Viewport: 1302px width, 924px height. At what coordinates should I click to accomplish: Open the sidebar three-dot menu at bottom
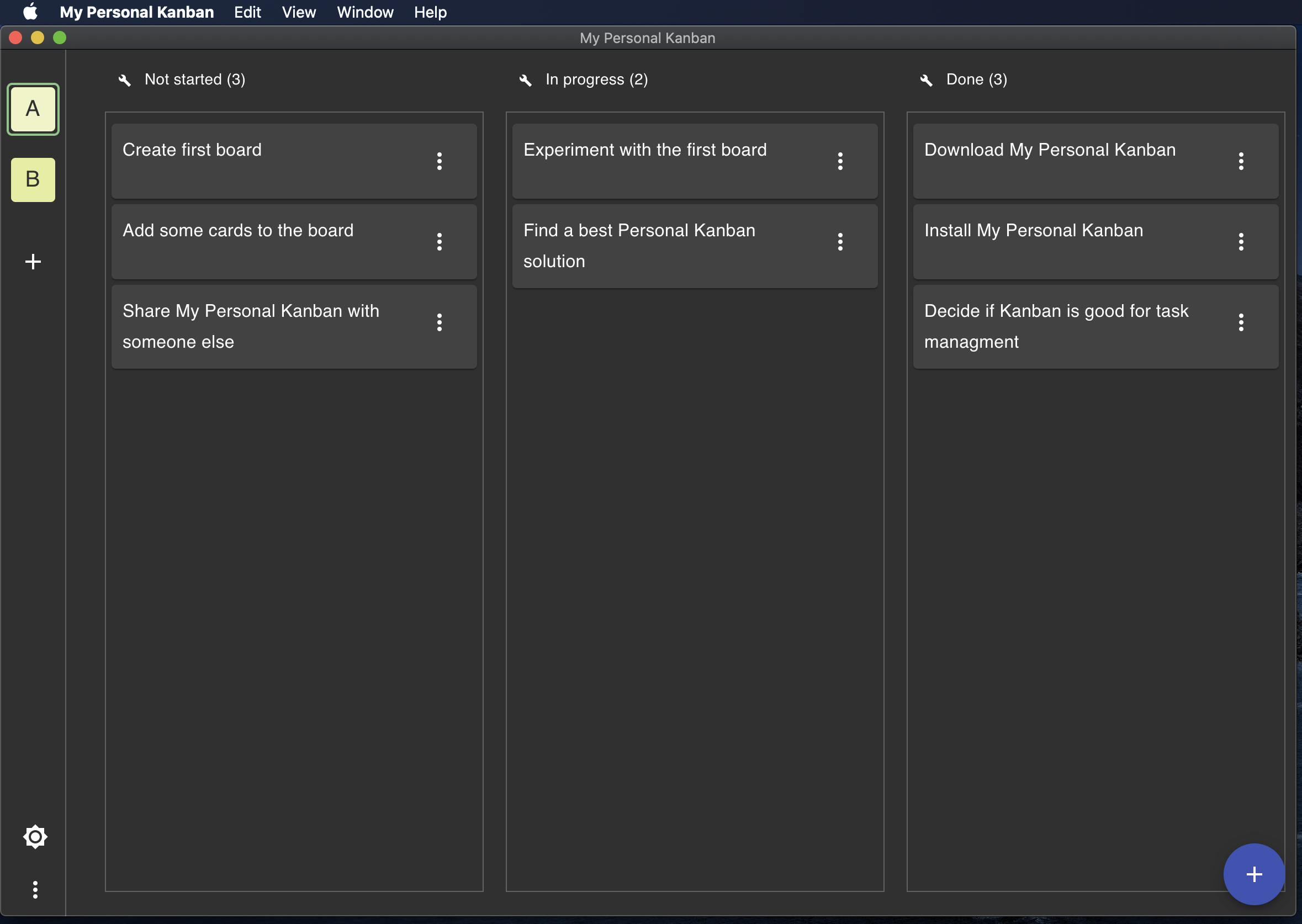(35, 889)
